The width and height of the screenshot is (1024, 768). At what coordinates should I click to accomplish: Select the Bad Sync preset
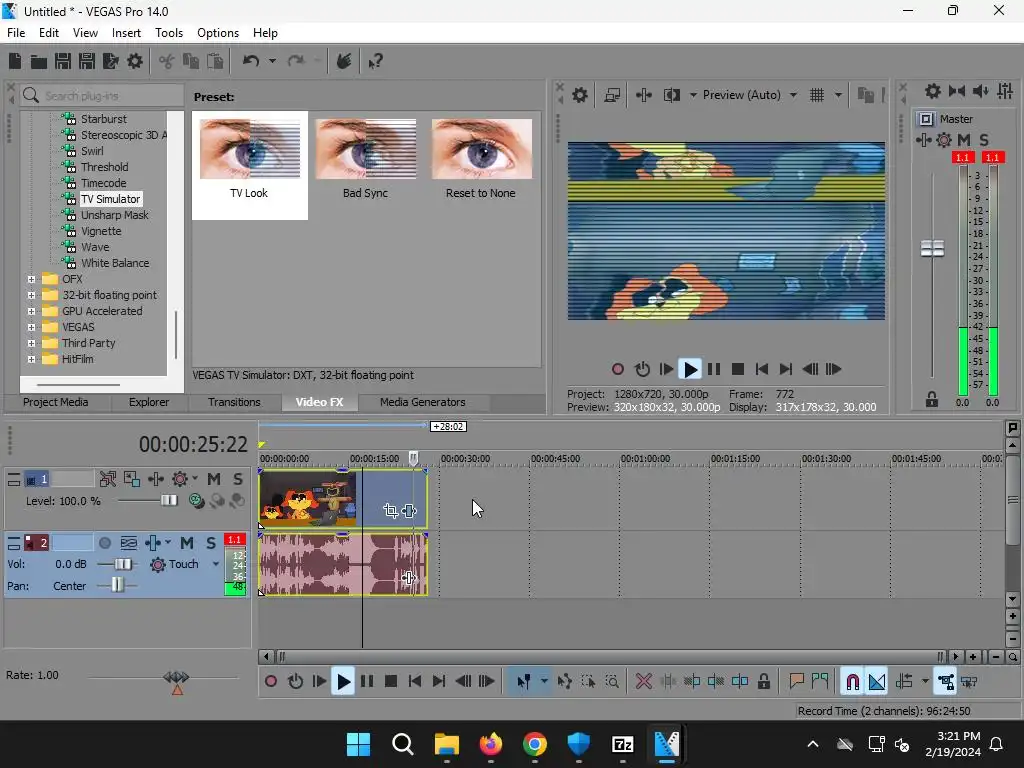tap(365, 160)
